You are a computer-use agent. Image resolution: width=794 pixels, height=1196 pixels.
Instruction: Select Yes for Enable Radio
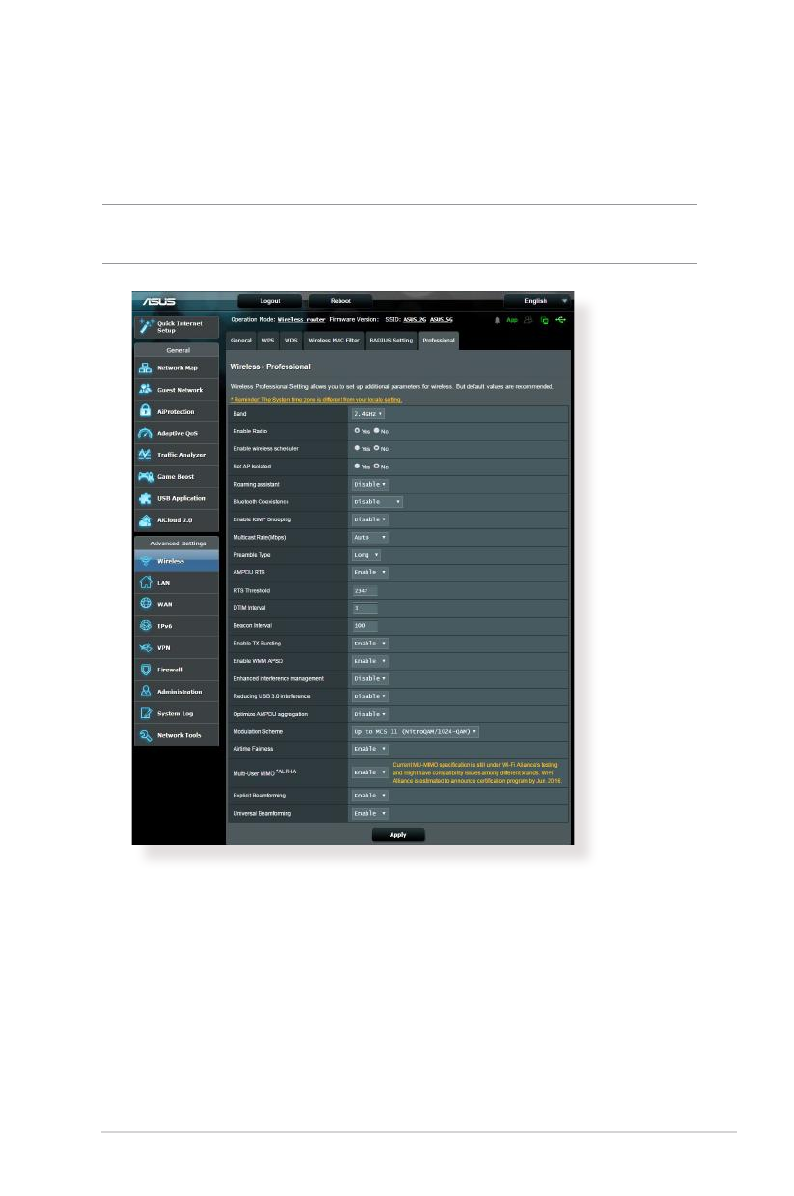(x=357, y=431)
